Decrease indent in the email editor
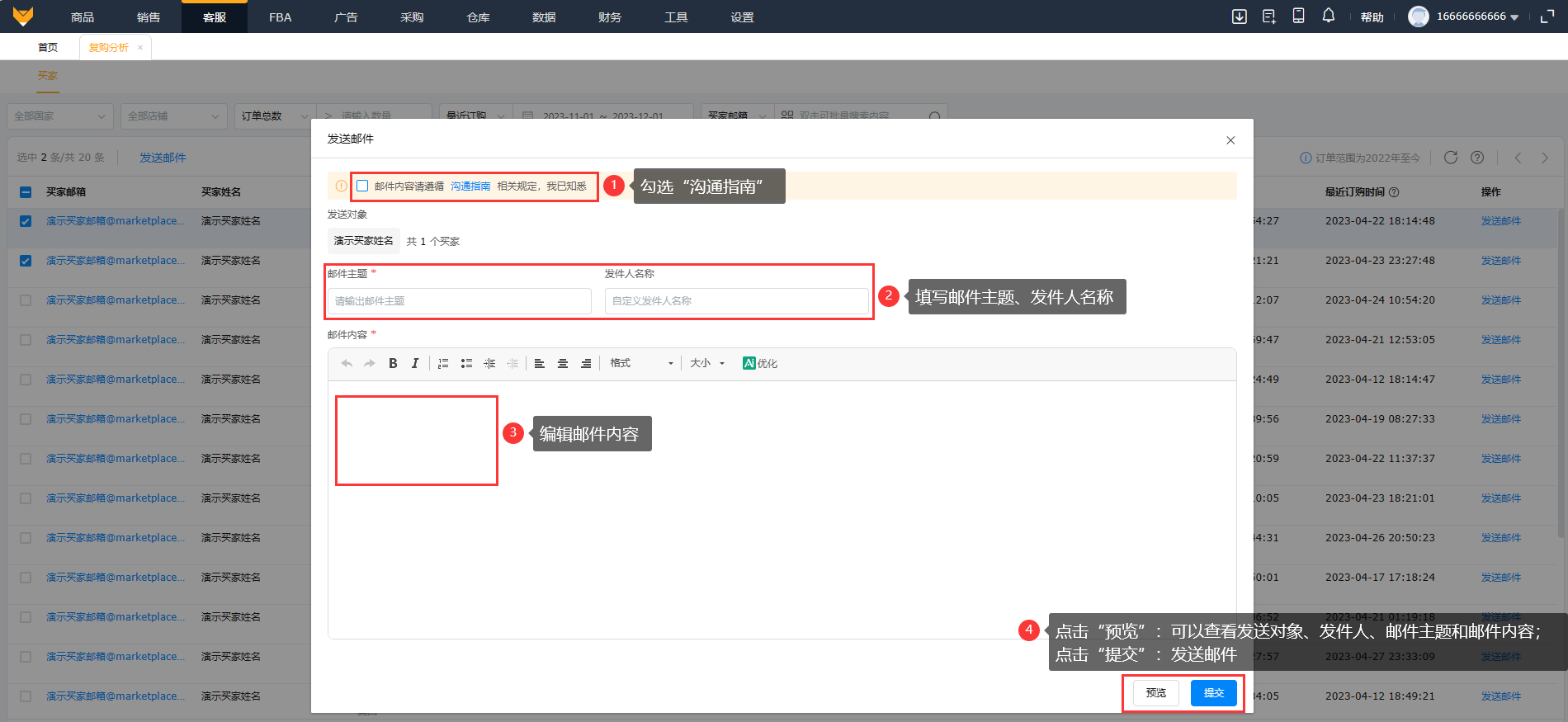1568x722 pixels. click(512, 363)
